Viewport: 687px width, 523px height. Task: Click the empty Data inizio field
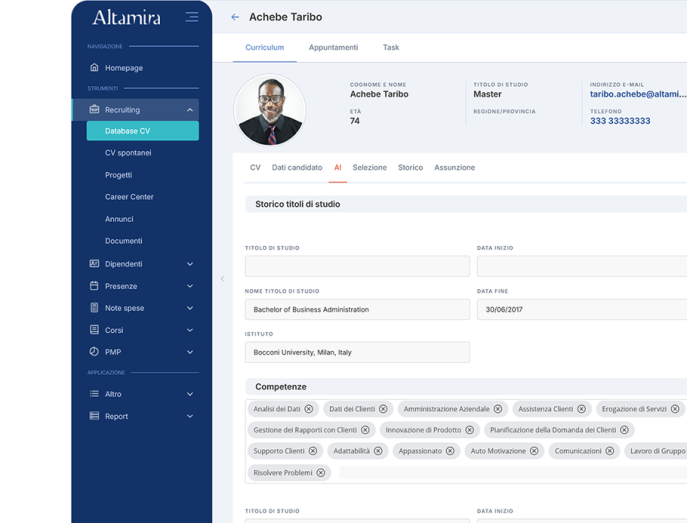(x=582, y=266)
